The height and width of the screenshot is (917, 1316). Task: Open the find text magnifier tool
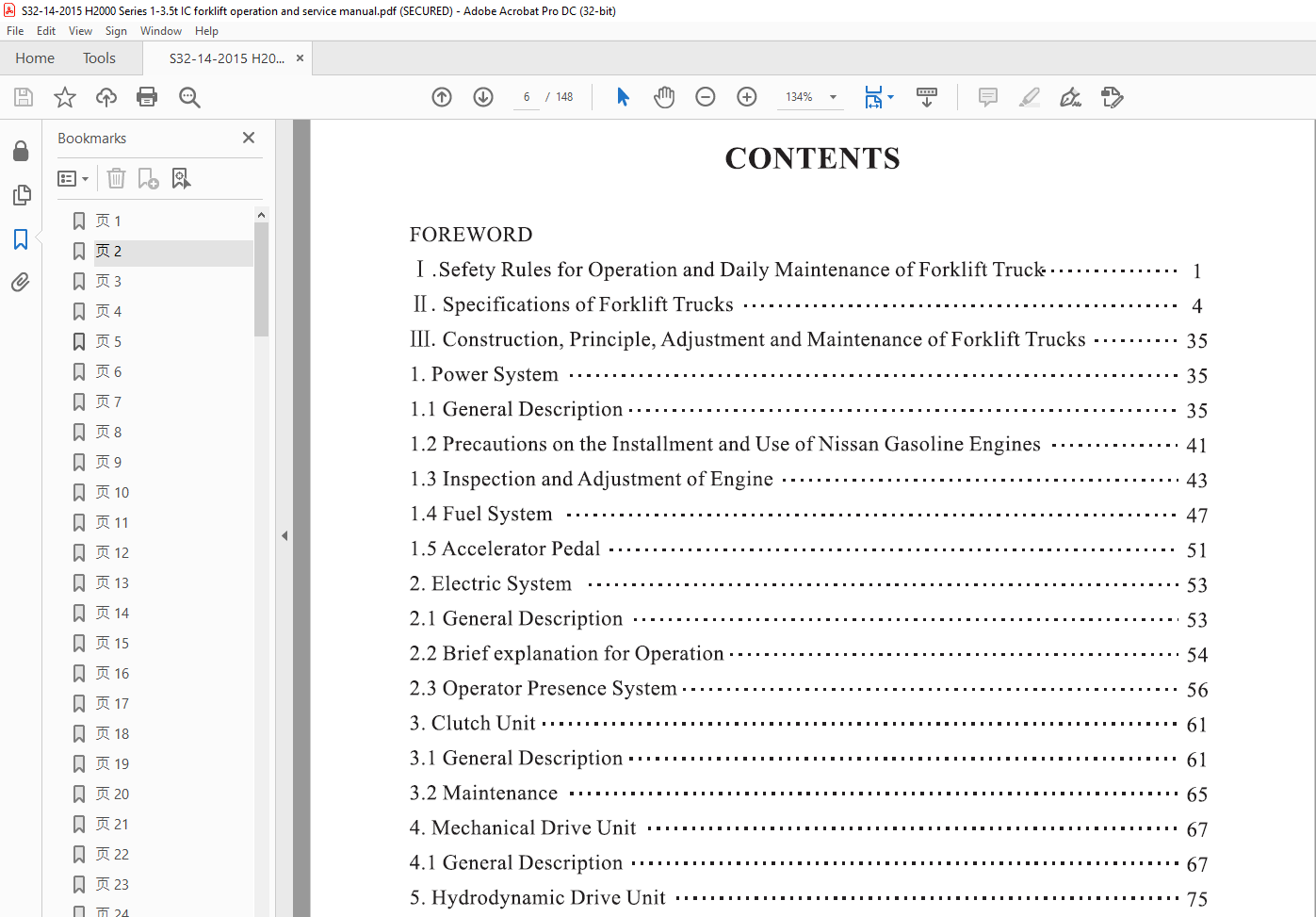[x=189, y=97]
